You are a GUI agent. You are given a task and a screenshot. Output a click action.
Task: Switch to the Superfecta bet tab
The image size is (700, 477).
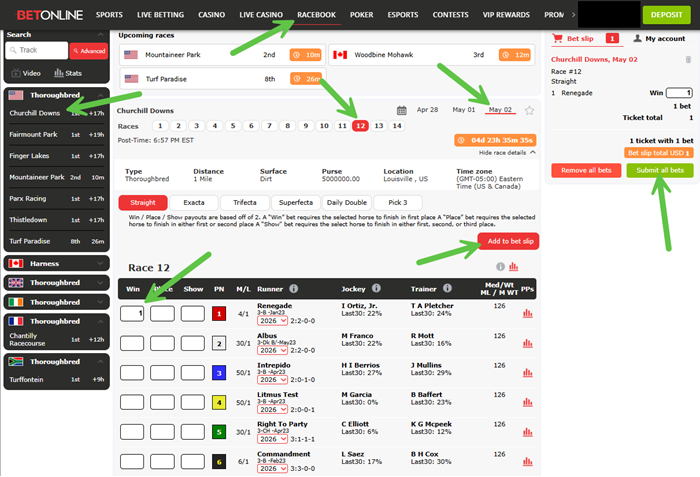[x=296, y=202]
